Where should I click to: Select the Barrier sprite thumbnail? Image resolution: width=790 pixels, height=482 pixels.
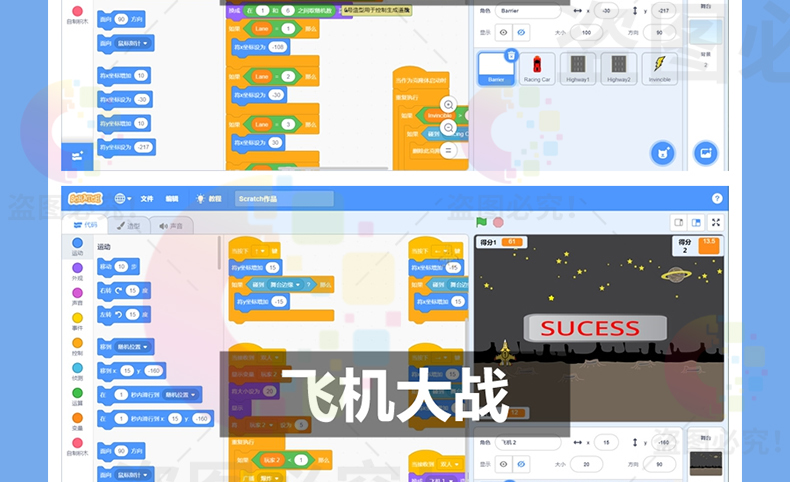496,68
